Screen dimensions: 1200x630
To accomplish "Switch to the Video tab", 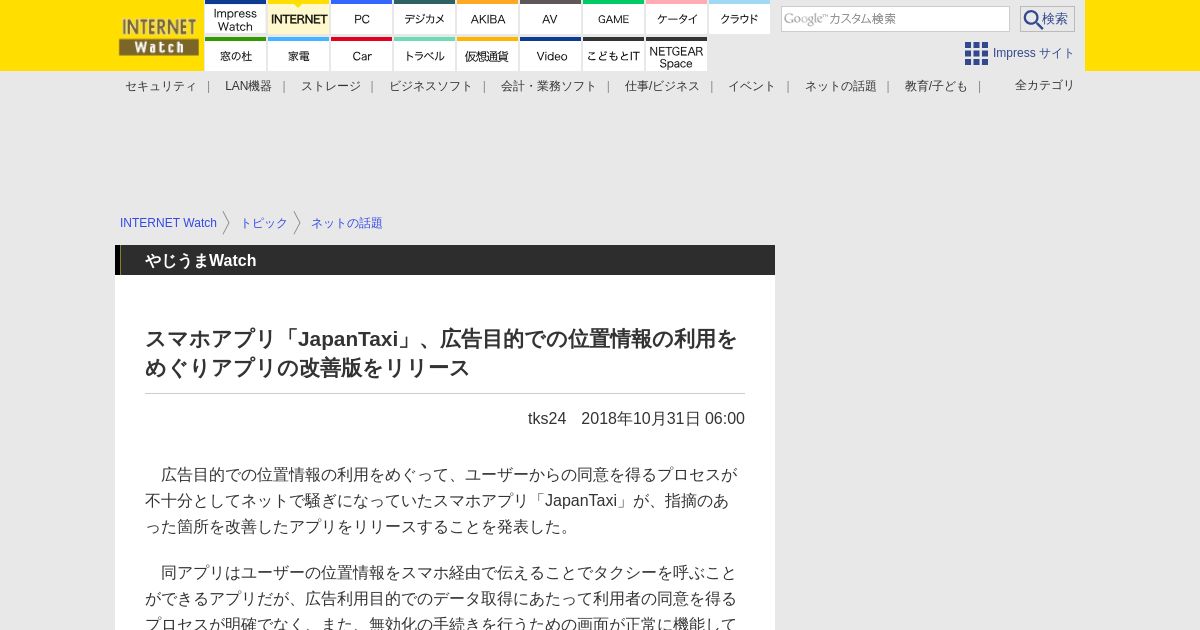I will (551, 54).
